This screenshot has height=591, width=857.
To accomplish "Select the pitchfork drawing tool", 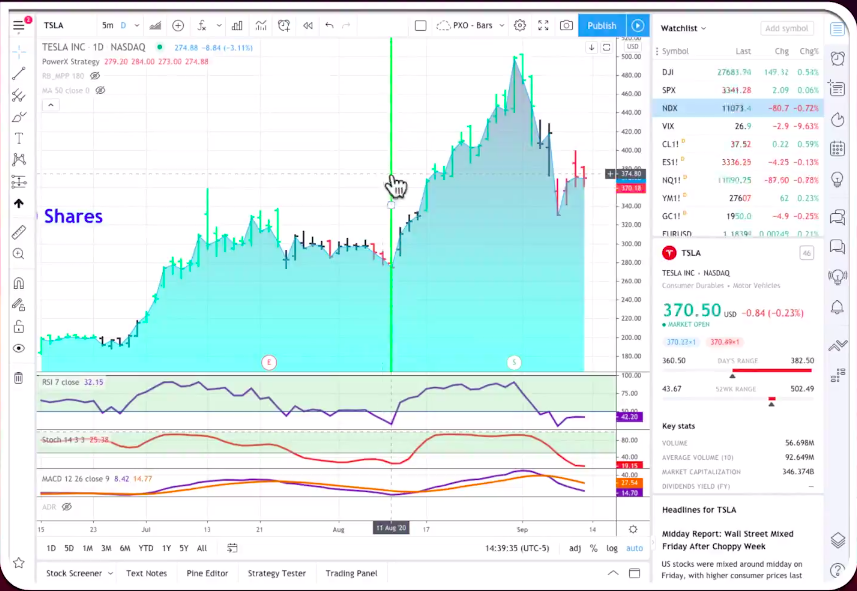I will pyautogui.click(x=19, y=96).
